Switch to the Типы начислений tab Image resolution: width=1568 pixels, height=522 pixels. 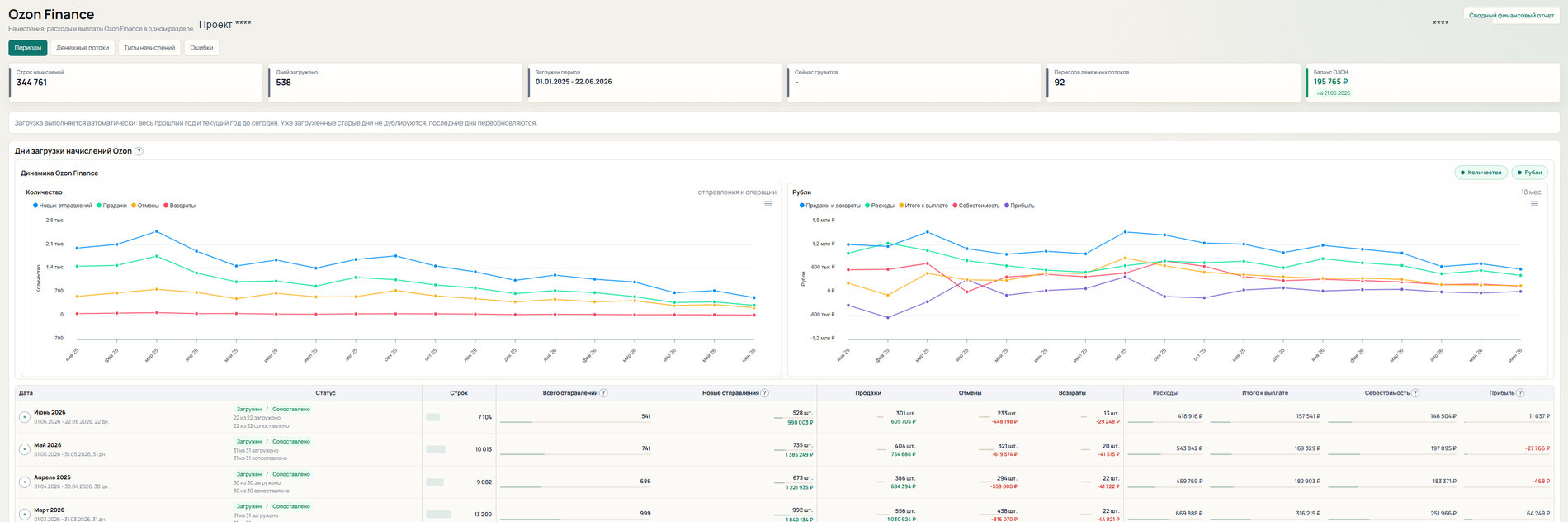(x=149, y=48)
